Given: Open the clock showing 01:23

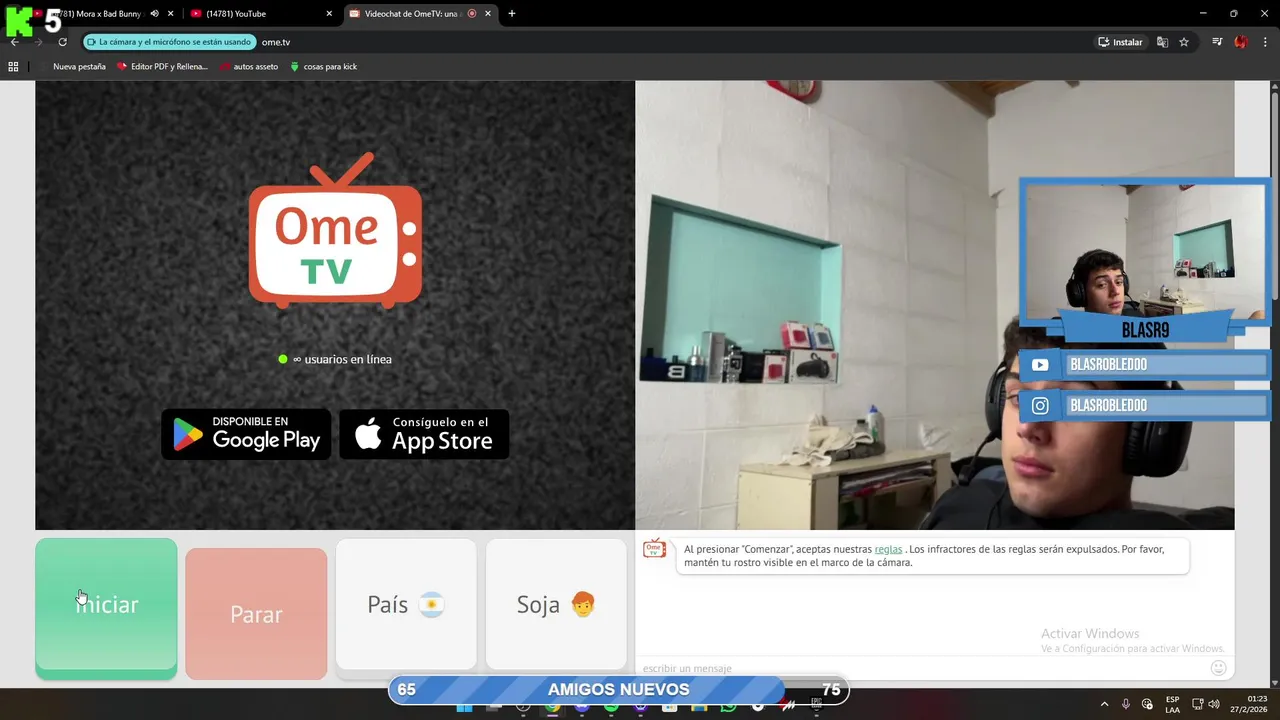Looking at the screenshot, I should [x=1248, y=704].
